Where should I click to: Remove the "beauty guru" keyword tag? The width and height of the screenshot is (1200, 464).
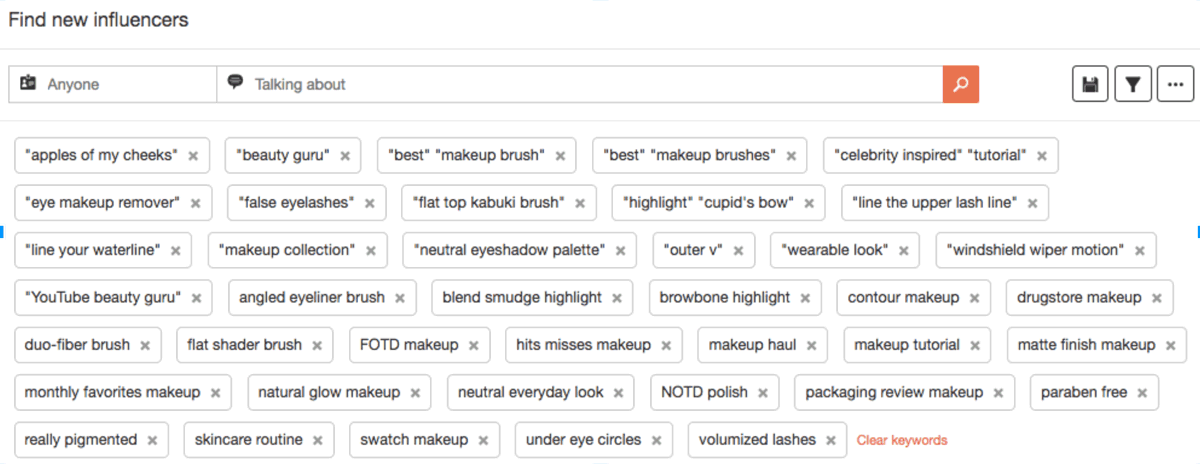coord(345,156)
